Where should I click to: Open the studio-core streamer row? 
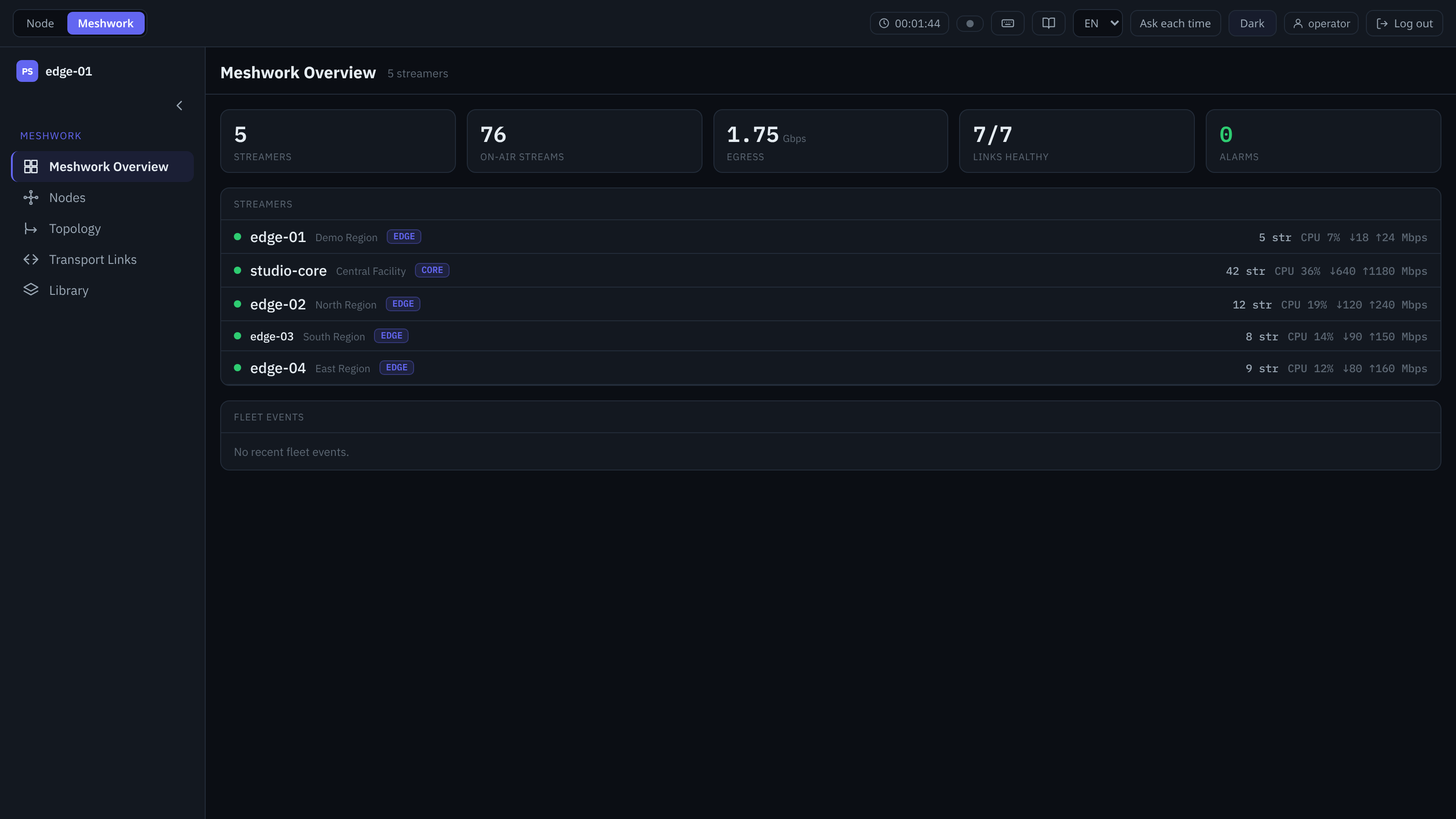tap(830, 271)
